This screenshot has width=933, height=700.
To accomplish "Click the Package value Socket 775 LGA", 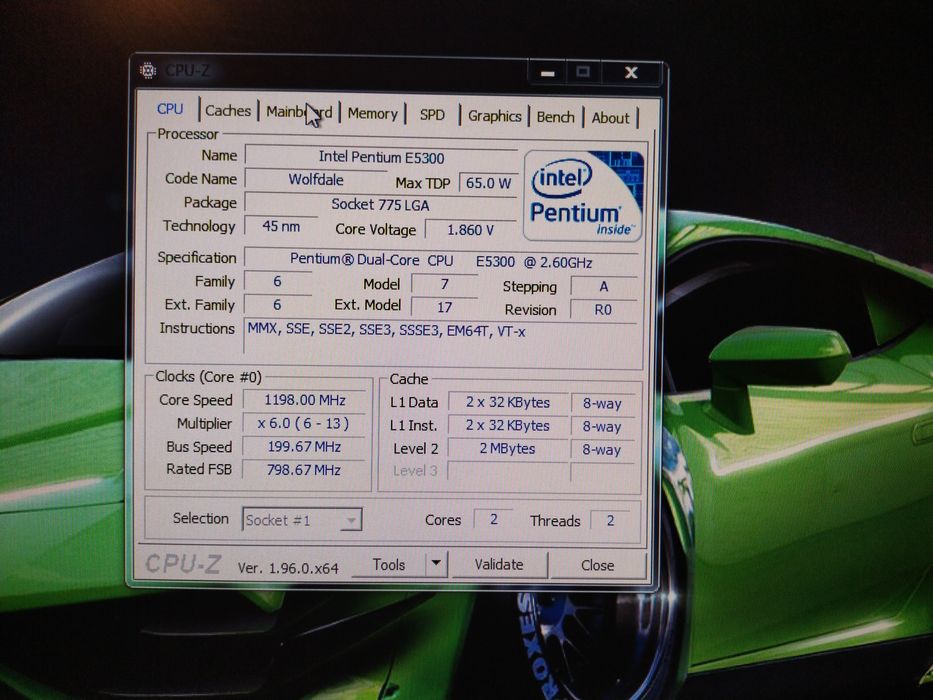I will click(x=380, y=205).
